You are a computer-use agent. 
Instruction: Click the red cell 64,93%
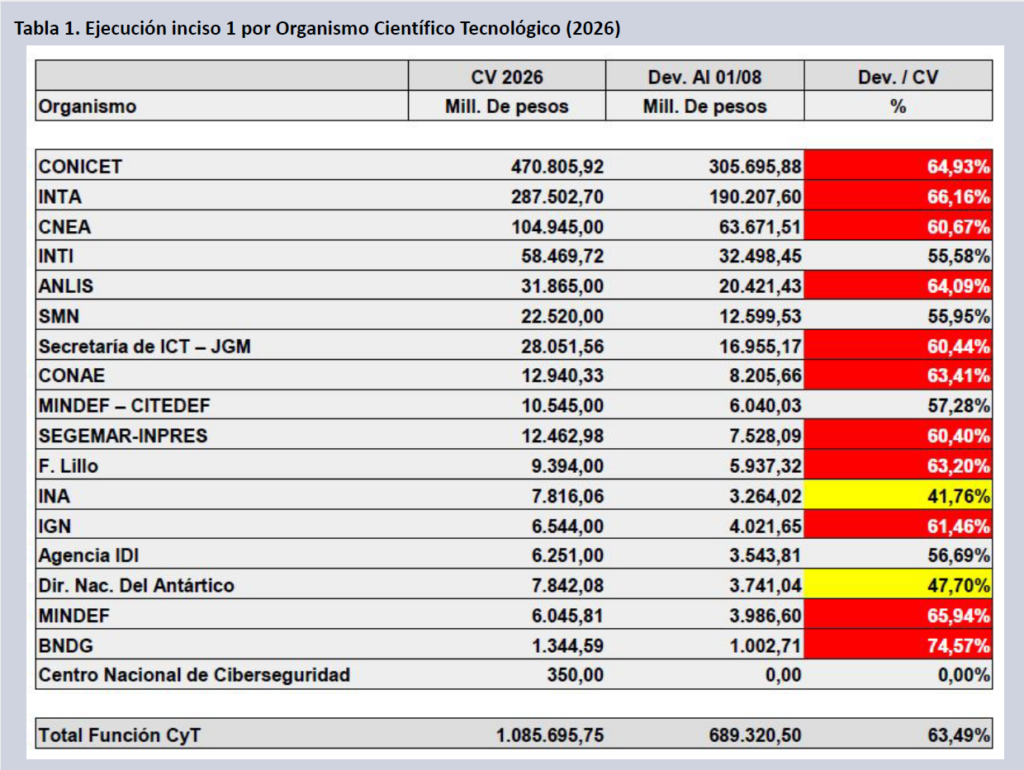pos(898,165)
